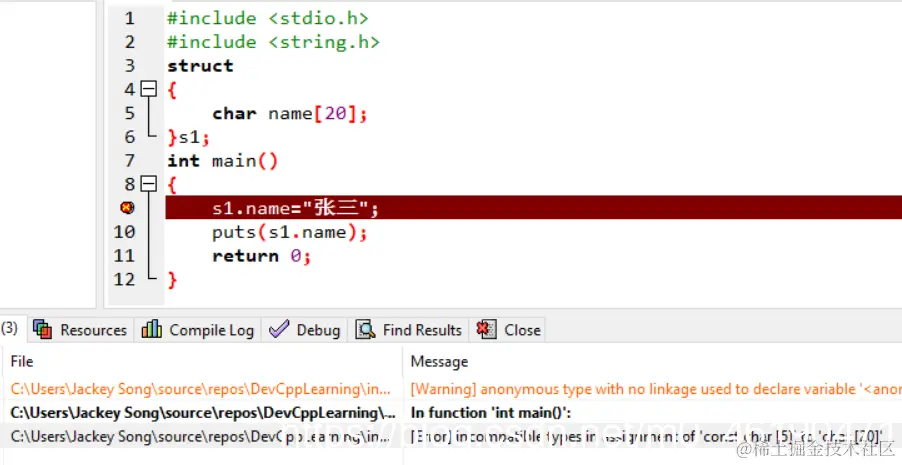Click the Debug checkmark icon
This screenshot has width=902, height=465.
[x=279, y=329]
